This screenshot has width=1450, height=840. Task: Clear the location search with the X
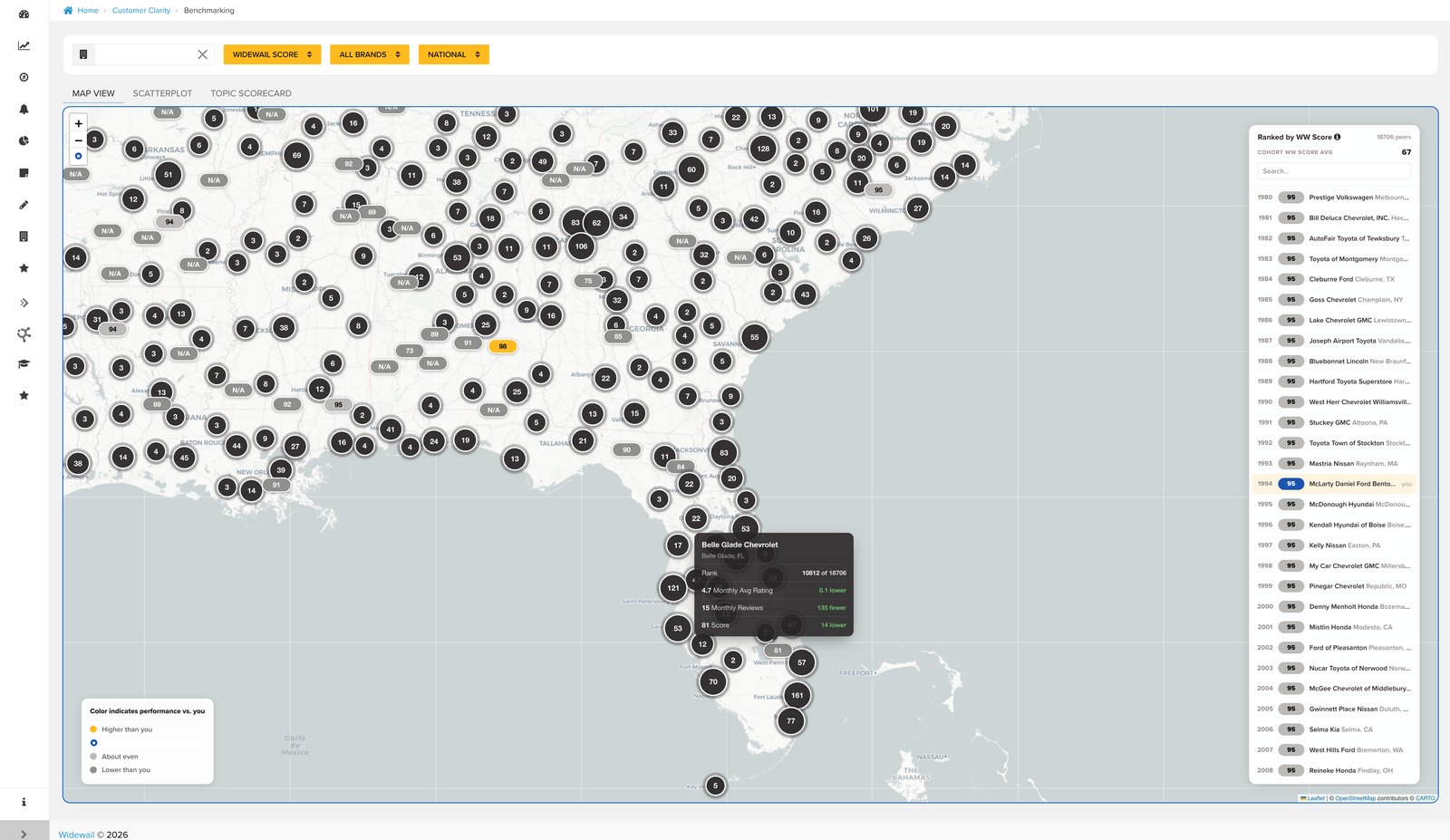202,54
